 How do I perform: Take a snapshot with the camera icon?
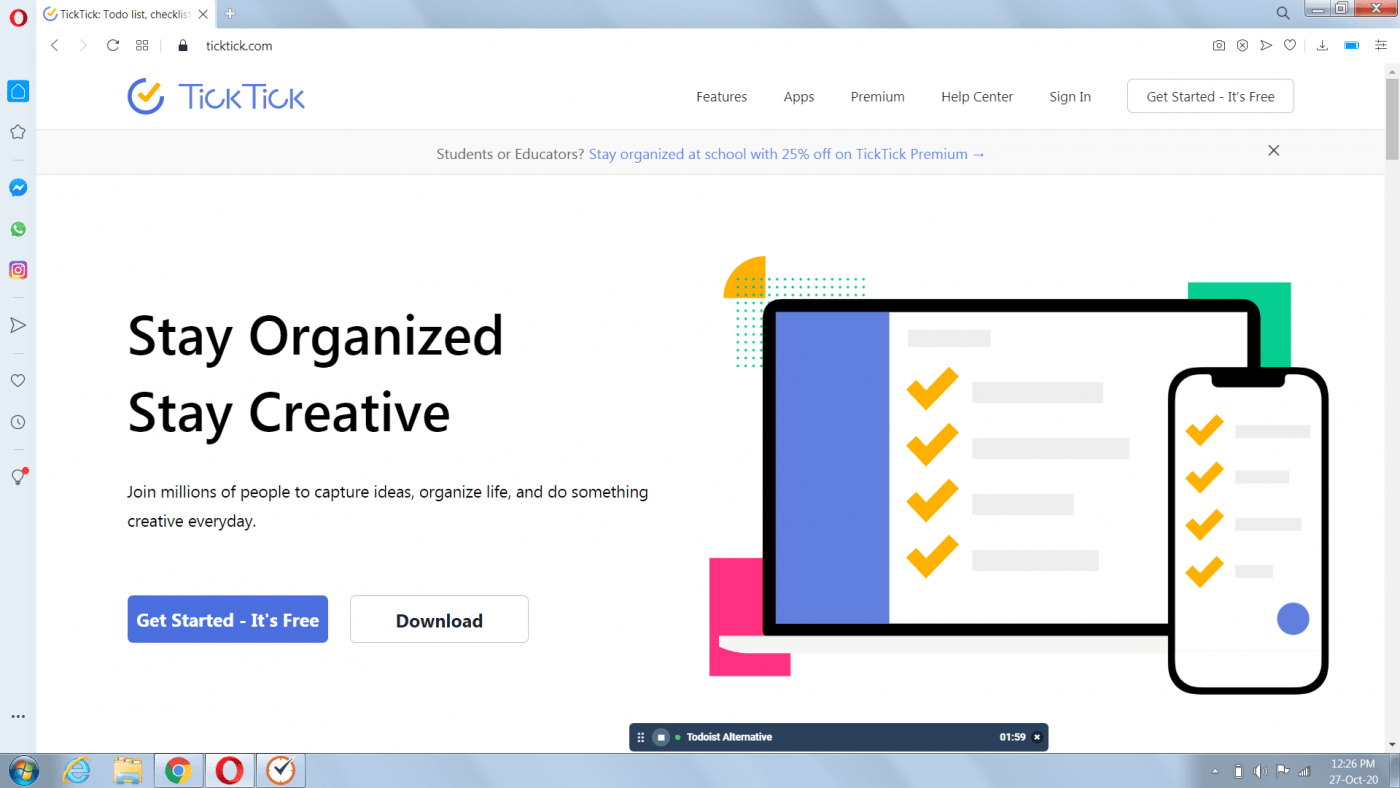pos(1219,46)
